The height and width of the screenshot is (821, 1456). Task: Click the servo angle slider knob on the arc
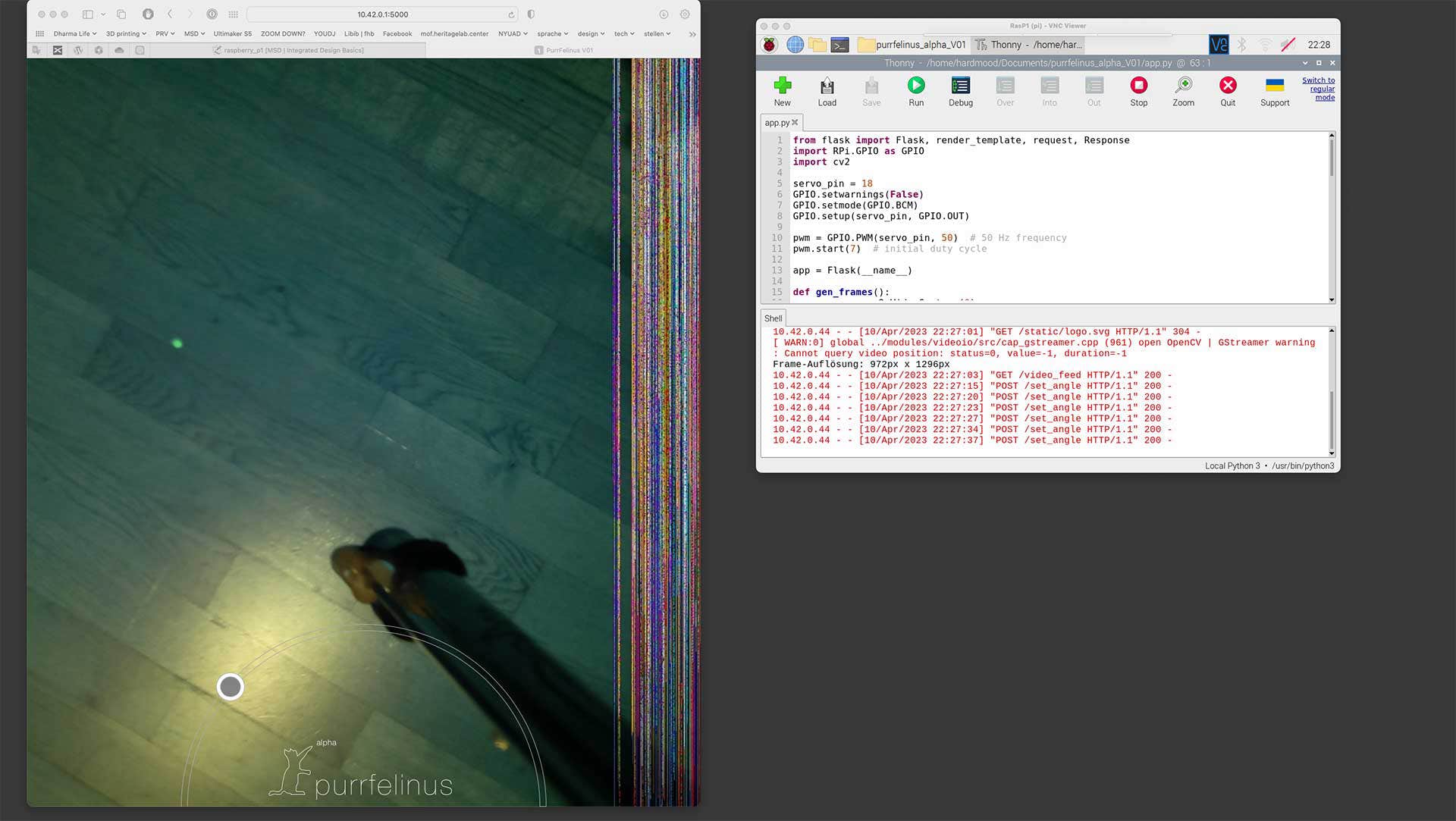pyautogui.click(x=231, y=687)
